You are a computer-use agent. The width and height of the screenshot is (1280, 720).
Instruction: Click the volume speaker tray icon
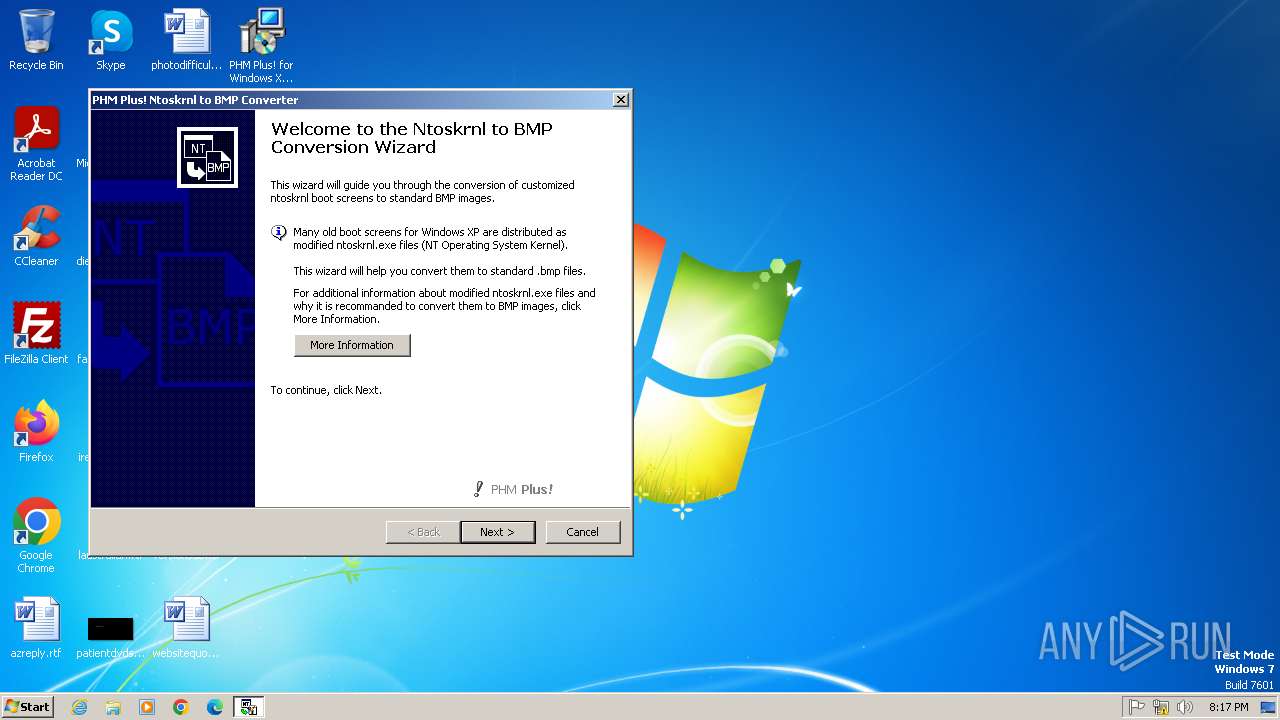(1185, 707)
